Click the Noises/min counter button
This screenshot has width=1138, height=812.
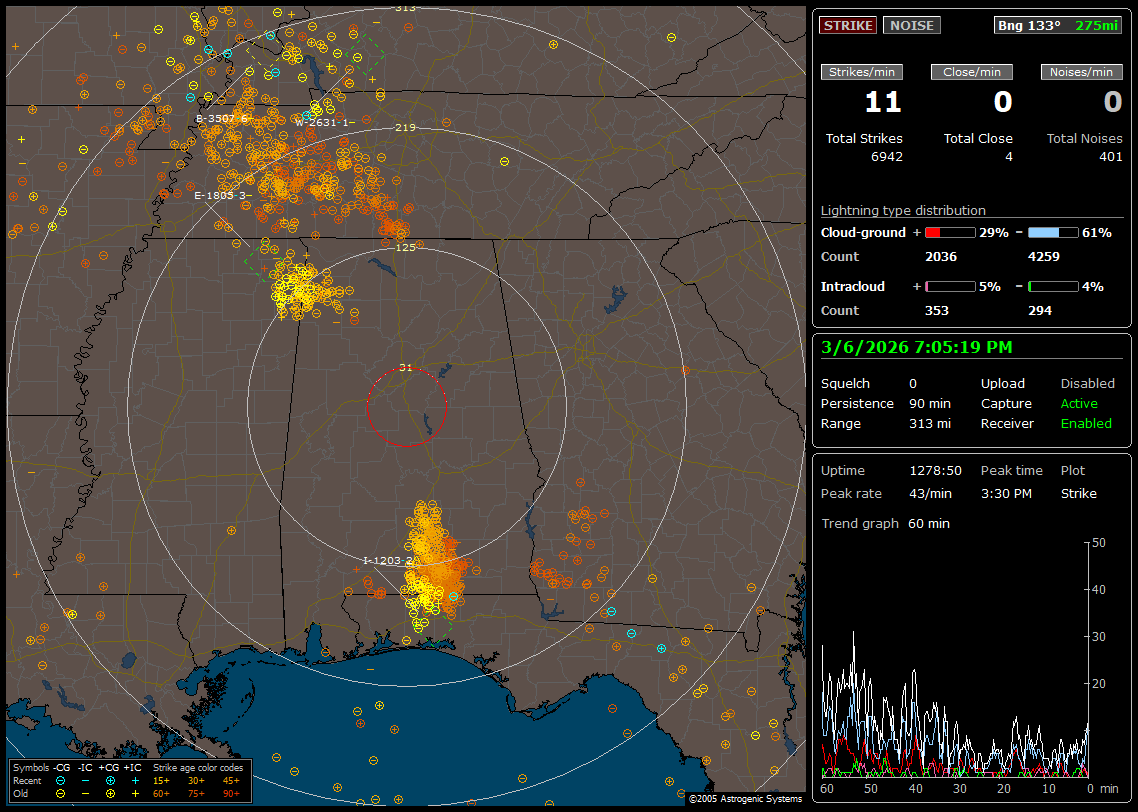[x=1081, y=72]
